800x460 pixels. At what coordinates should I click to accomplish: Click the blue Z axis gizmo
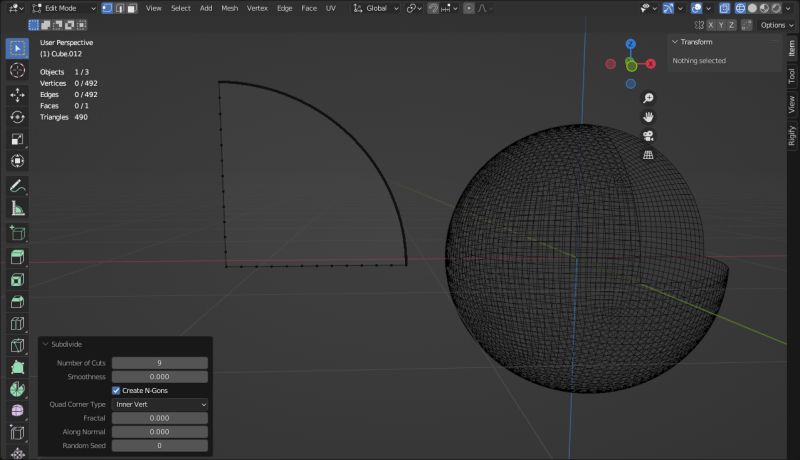point(631,44)
